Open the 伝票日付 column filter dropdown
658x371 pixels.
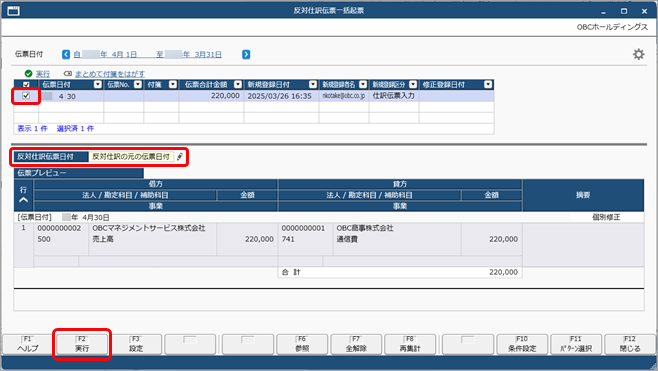pos(98,84)
